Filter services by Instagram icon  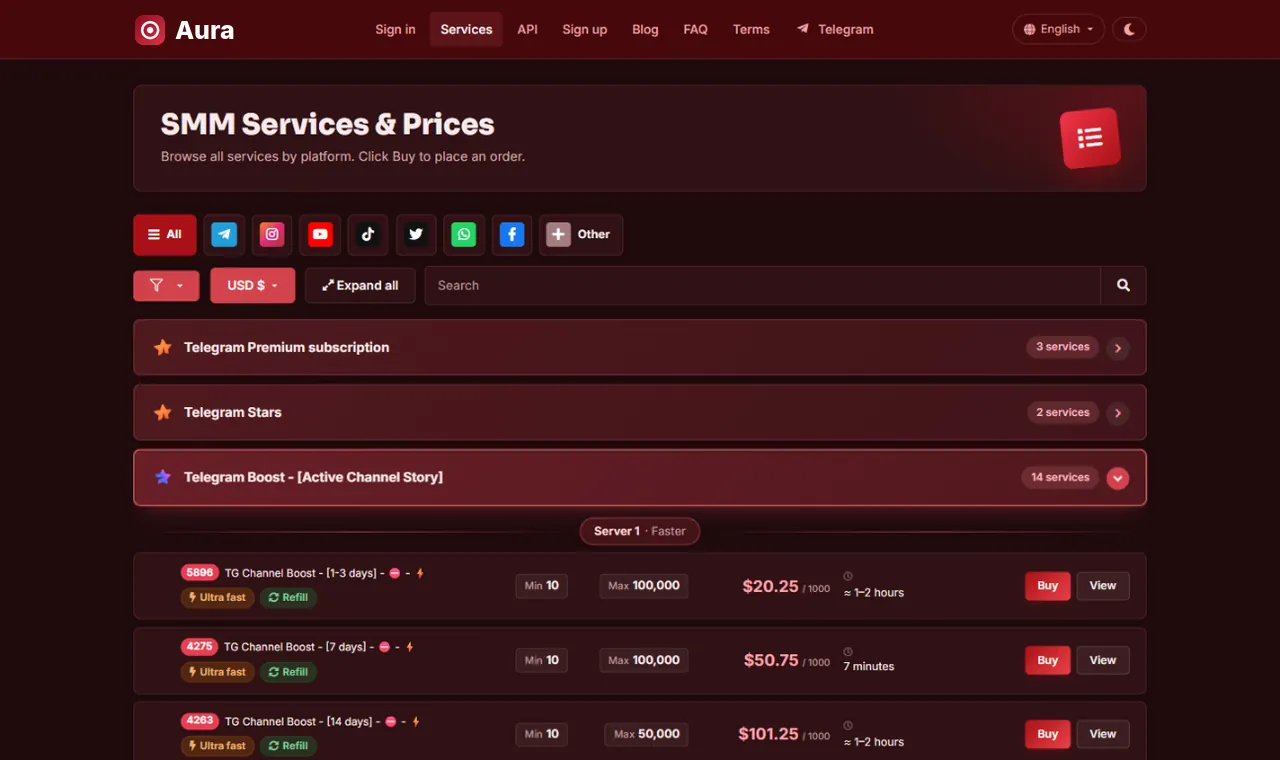click(x=272, y=235)
